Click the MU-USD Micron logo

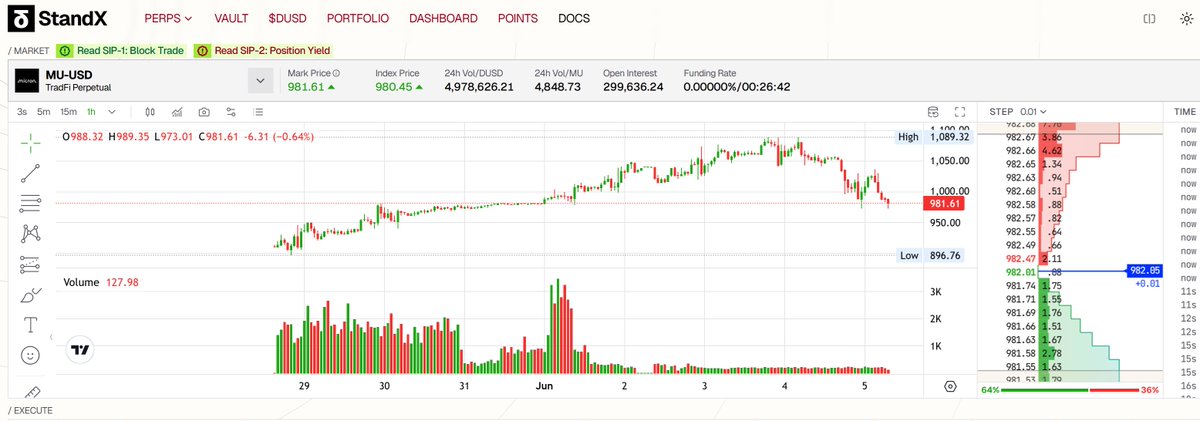(x=27, y=80)
